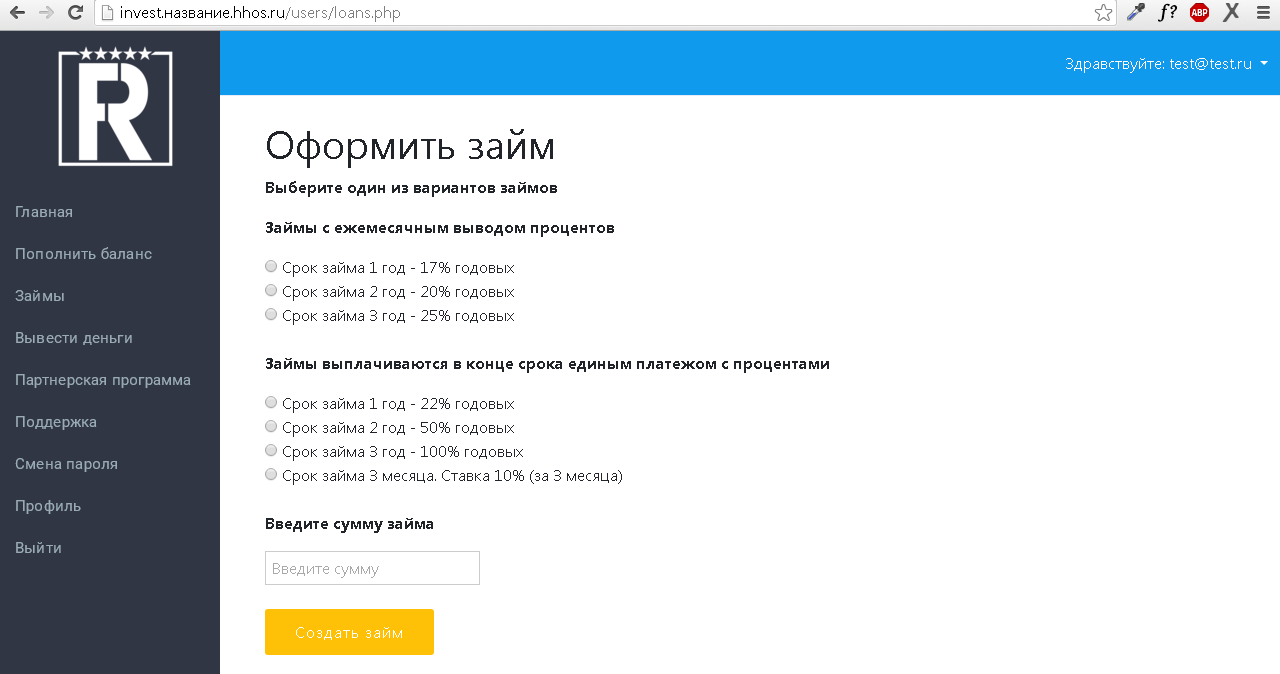Open Займы in the sidebar menu
This screenshot has width=1280, height=674.
40,296
